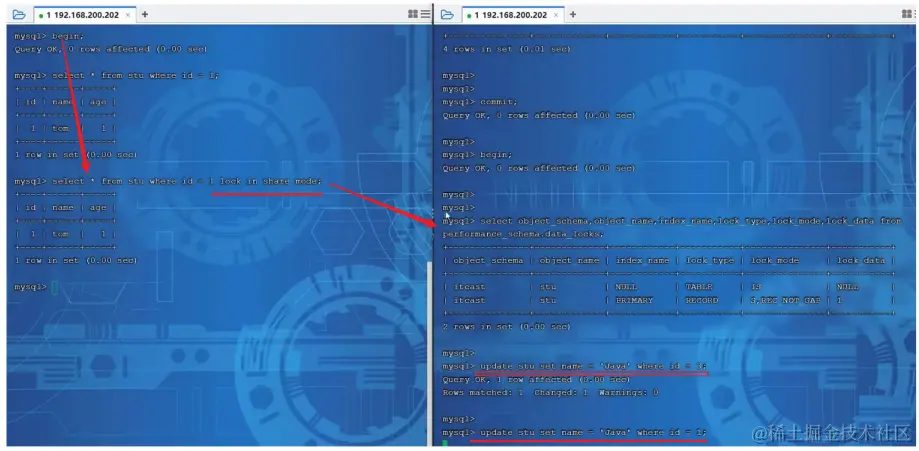Click the 'RECORD' lock type cell
919x451 pixels.
tap(702, 300)
